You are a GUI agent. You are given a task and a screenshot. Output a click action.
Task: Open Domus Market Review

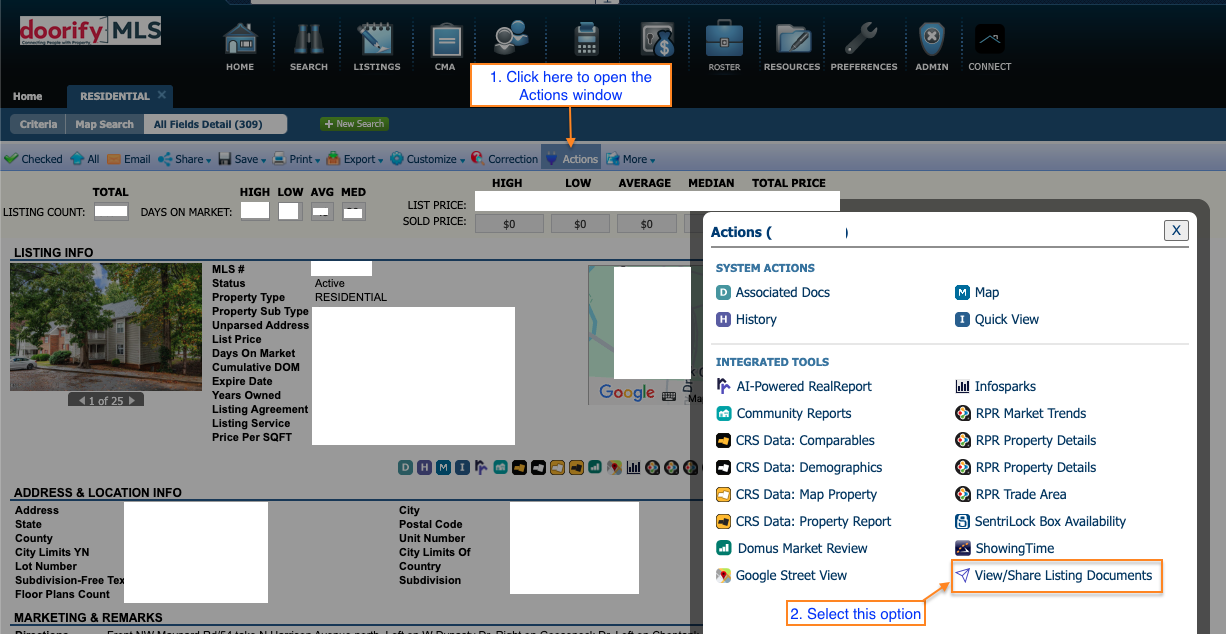tap(792, 548)
